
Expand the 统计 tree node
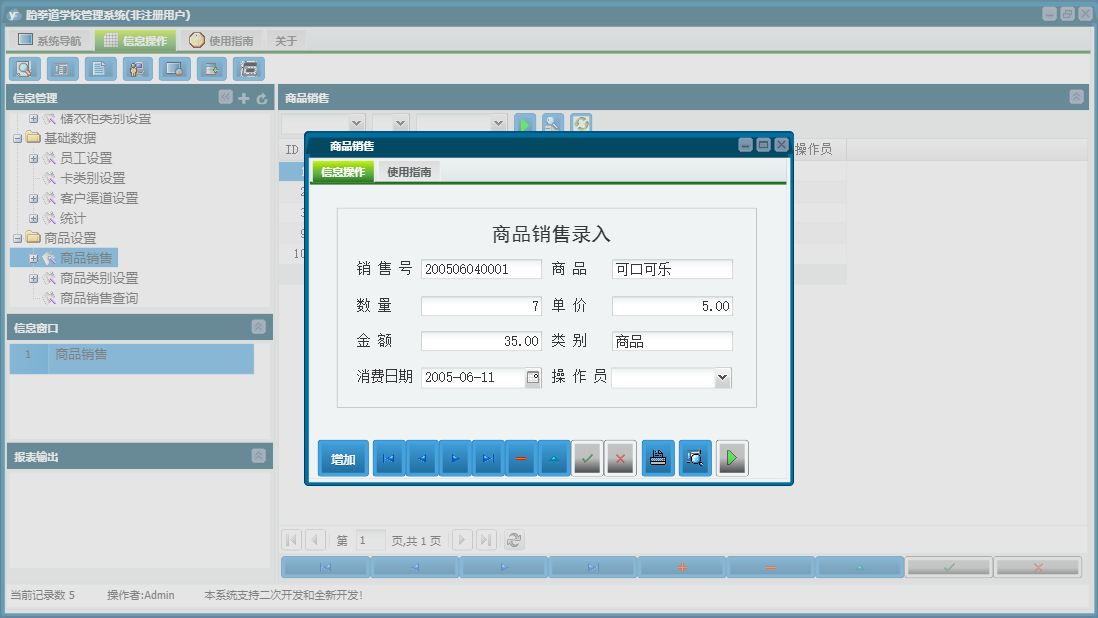click(x=32, y=218)
